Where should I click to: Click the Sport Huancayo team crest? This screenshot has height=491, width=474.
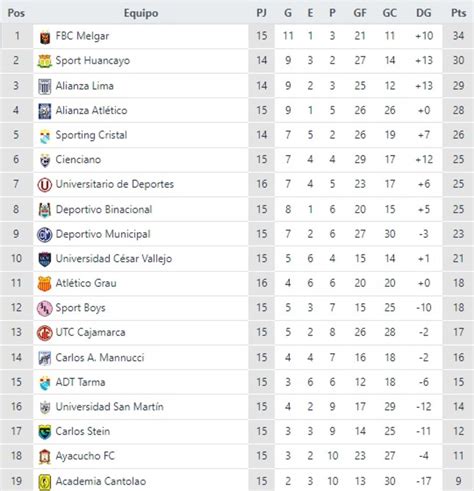pyautogui.click(x=45, y=61)
